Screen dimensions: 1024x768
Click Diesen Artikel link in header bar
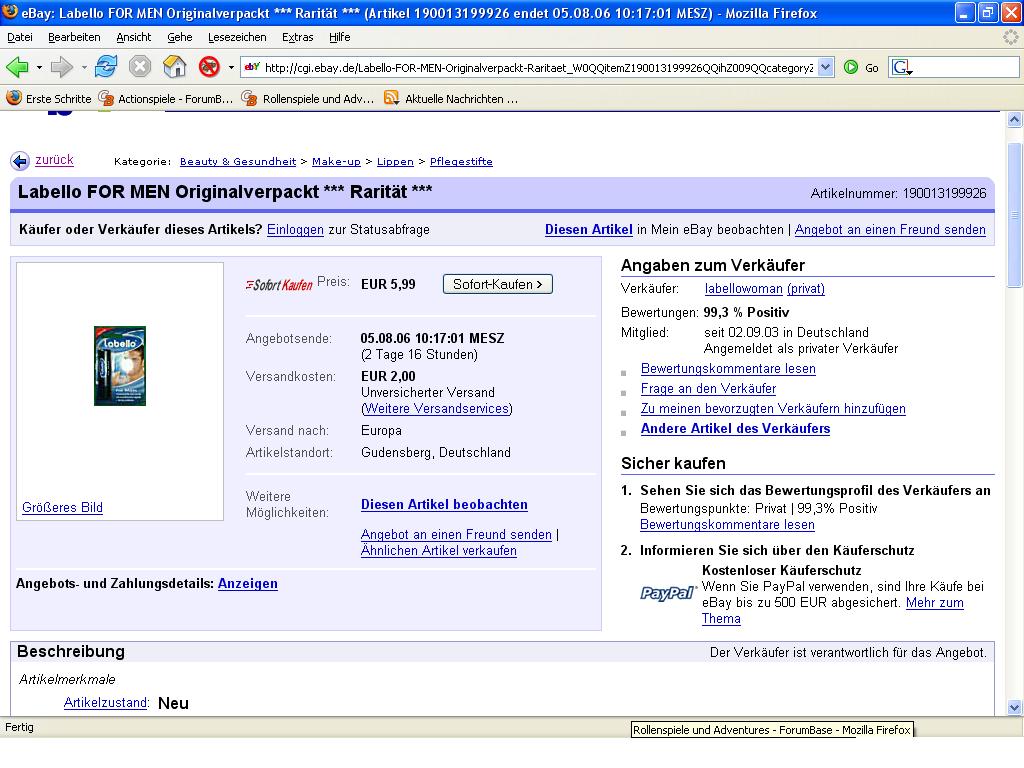point(589,230)
